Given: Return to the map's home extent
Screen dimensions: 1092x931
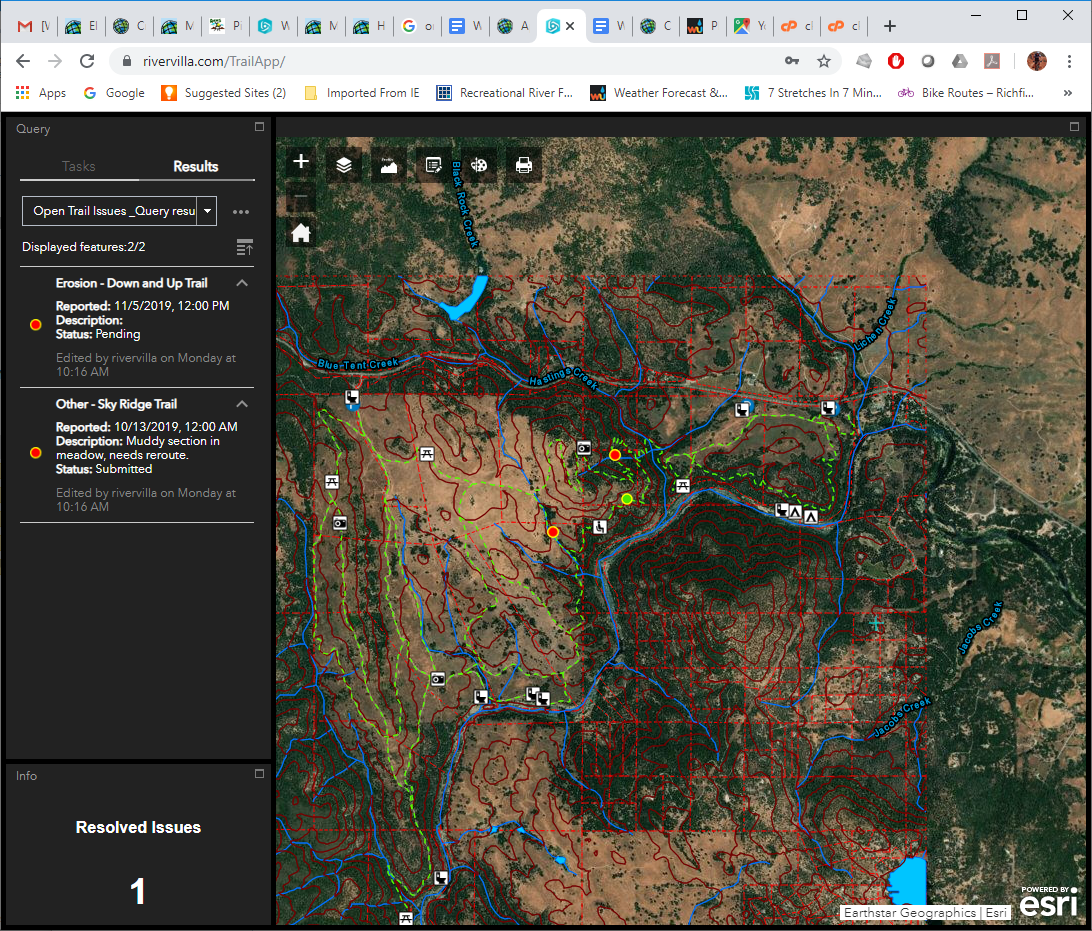Looking at the screenshot, I should click(x=301, y=234).
